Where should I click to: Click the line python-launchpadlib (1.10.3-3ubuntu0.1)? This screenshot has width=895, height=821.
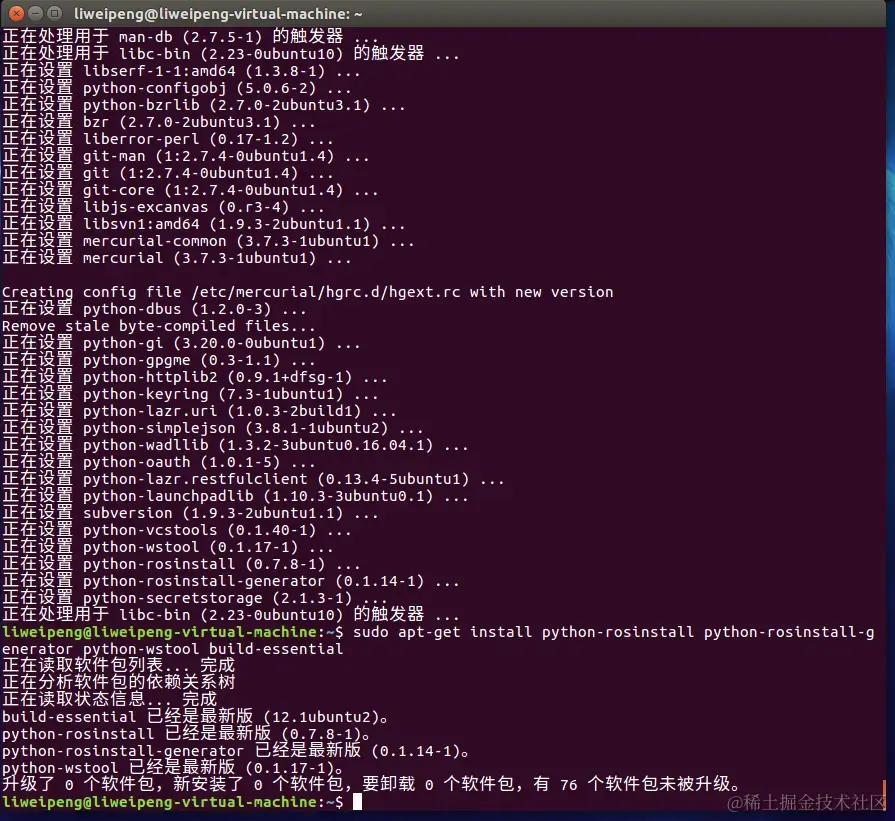235,496
